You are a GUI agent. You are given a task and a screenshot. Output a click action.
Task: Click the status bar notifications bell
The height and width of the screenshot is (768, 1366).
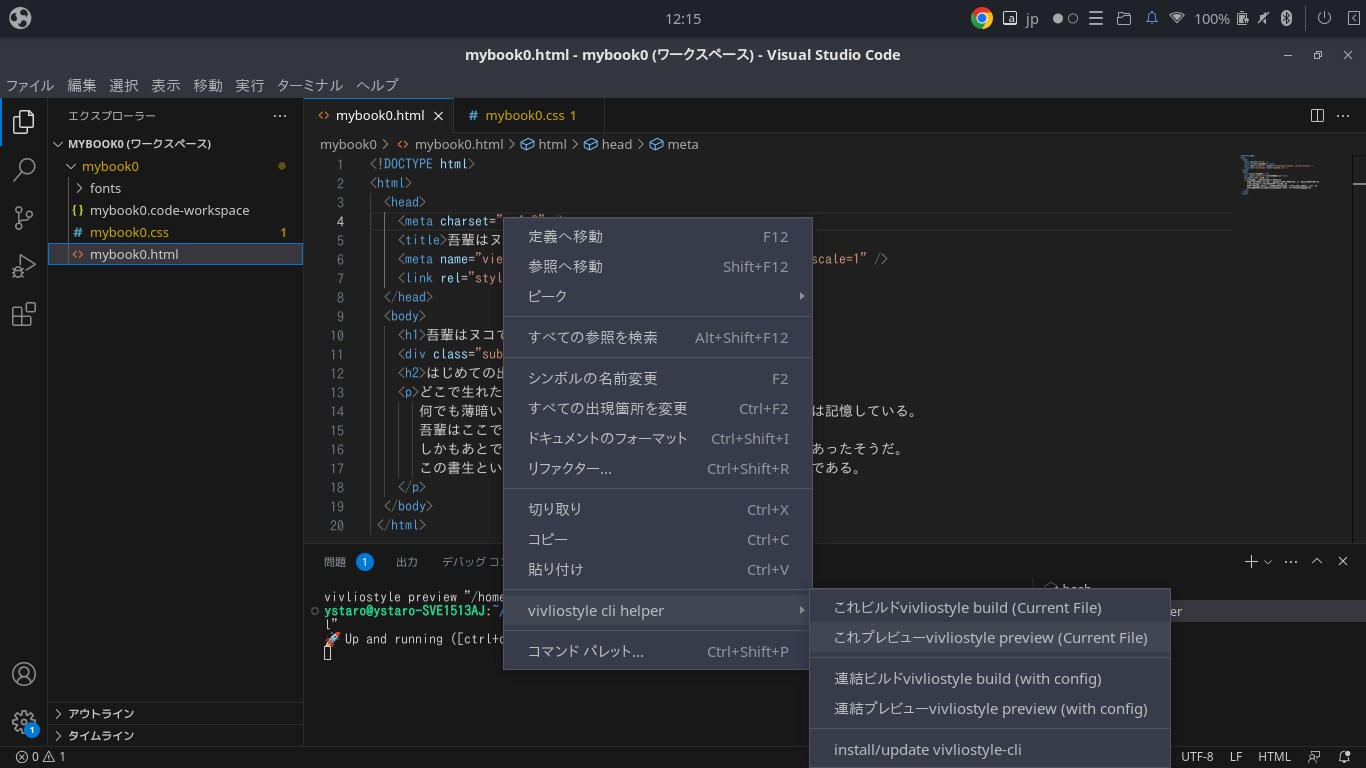pyautogui.click(x=1344, y=757)
